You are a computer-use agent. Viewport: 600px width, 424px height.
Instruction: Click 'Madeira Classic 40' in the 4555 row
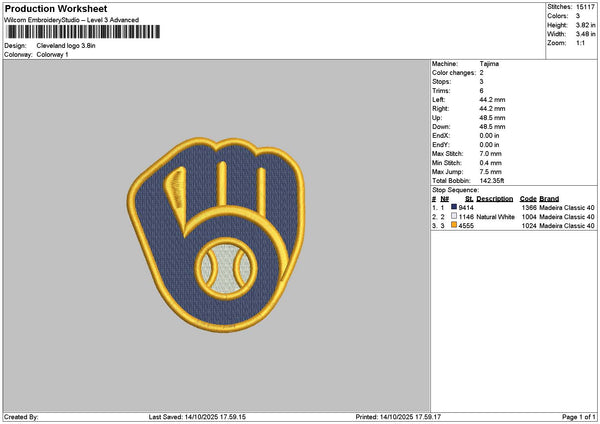click(x=567, y=226)
